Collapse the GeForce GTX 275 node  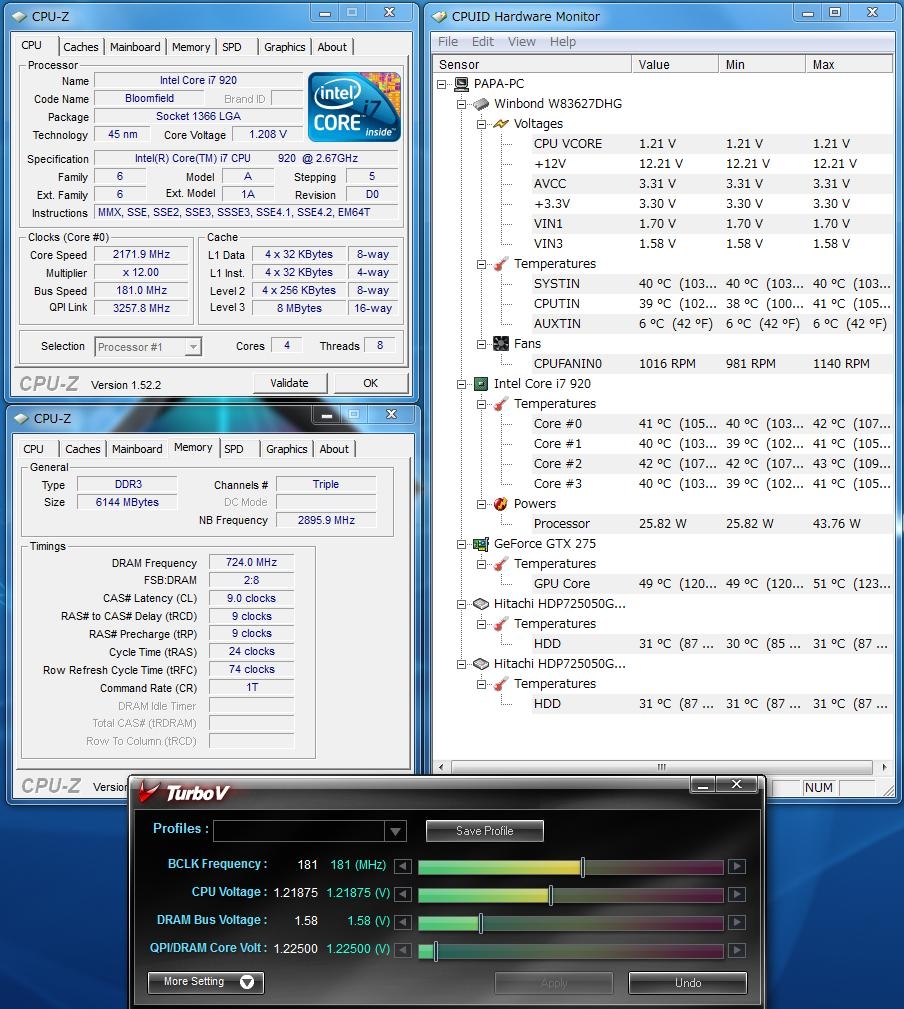tap(461, 544)
